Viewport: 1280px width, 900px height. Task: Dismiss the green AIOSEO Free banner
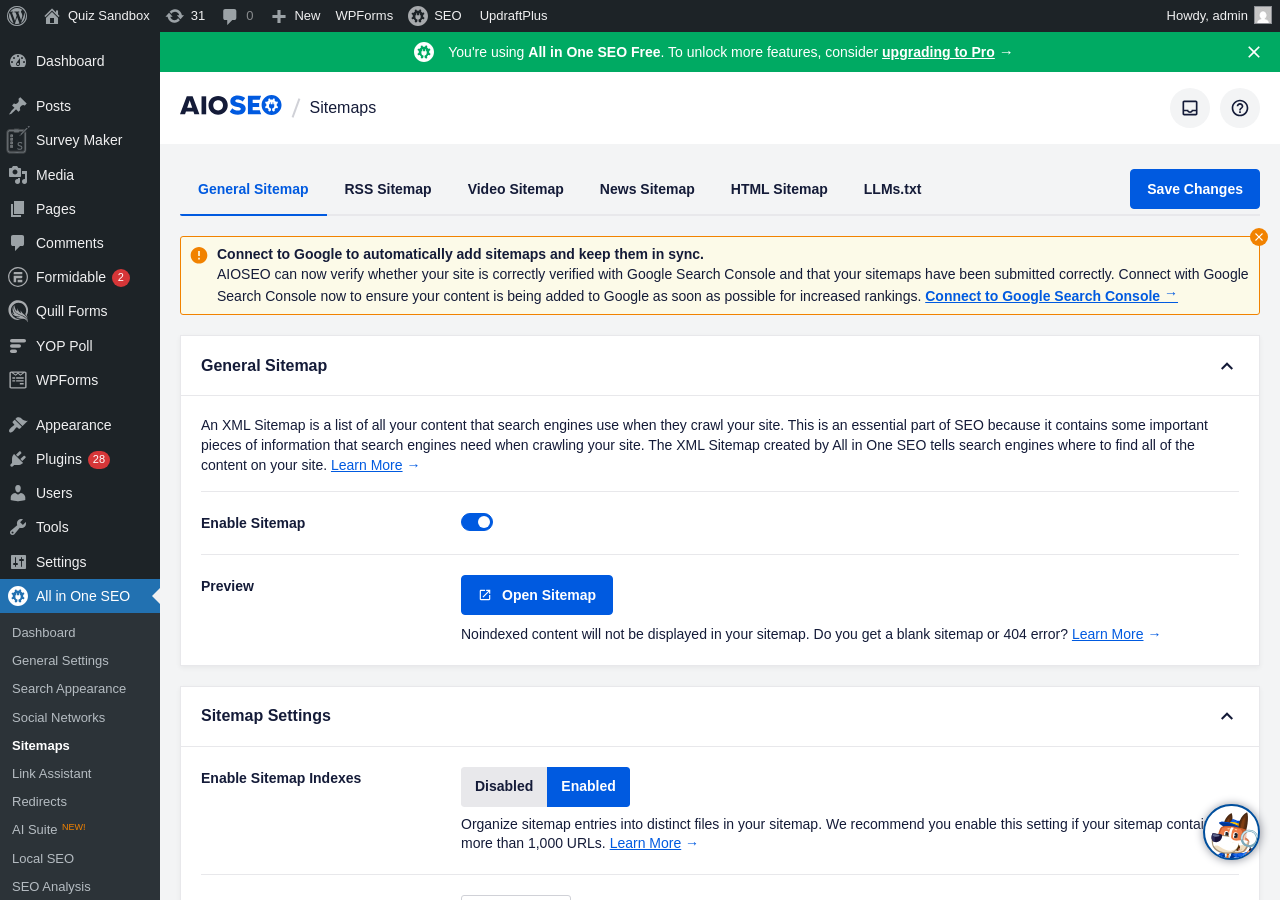point(1254,52)
